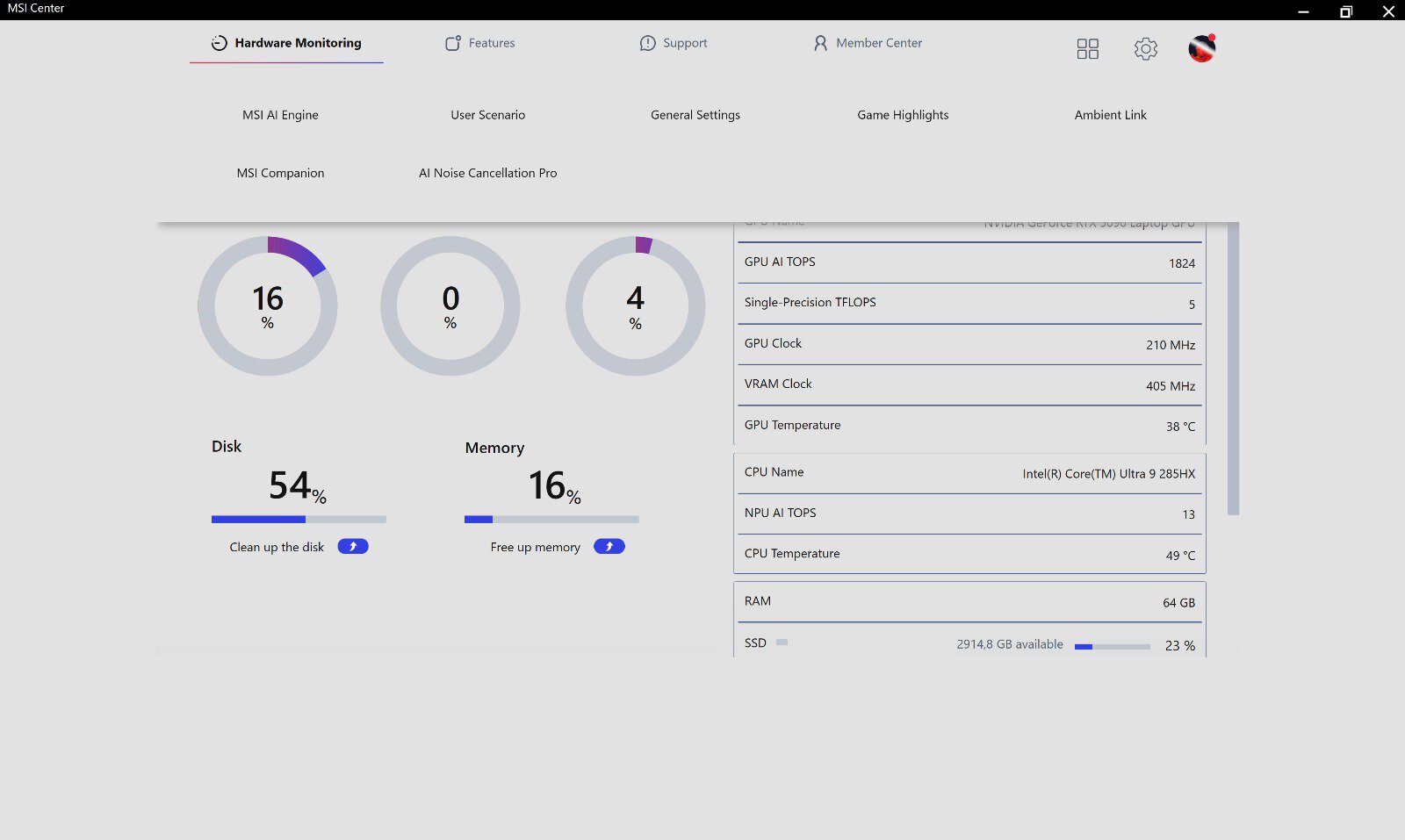
Task: Select the NPU AI TOPS row
Action: (969, 513)
